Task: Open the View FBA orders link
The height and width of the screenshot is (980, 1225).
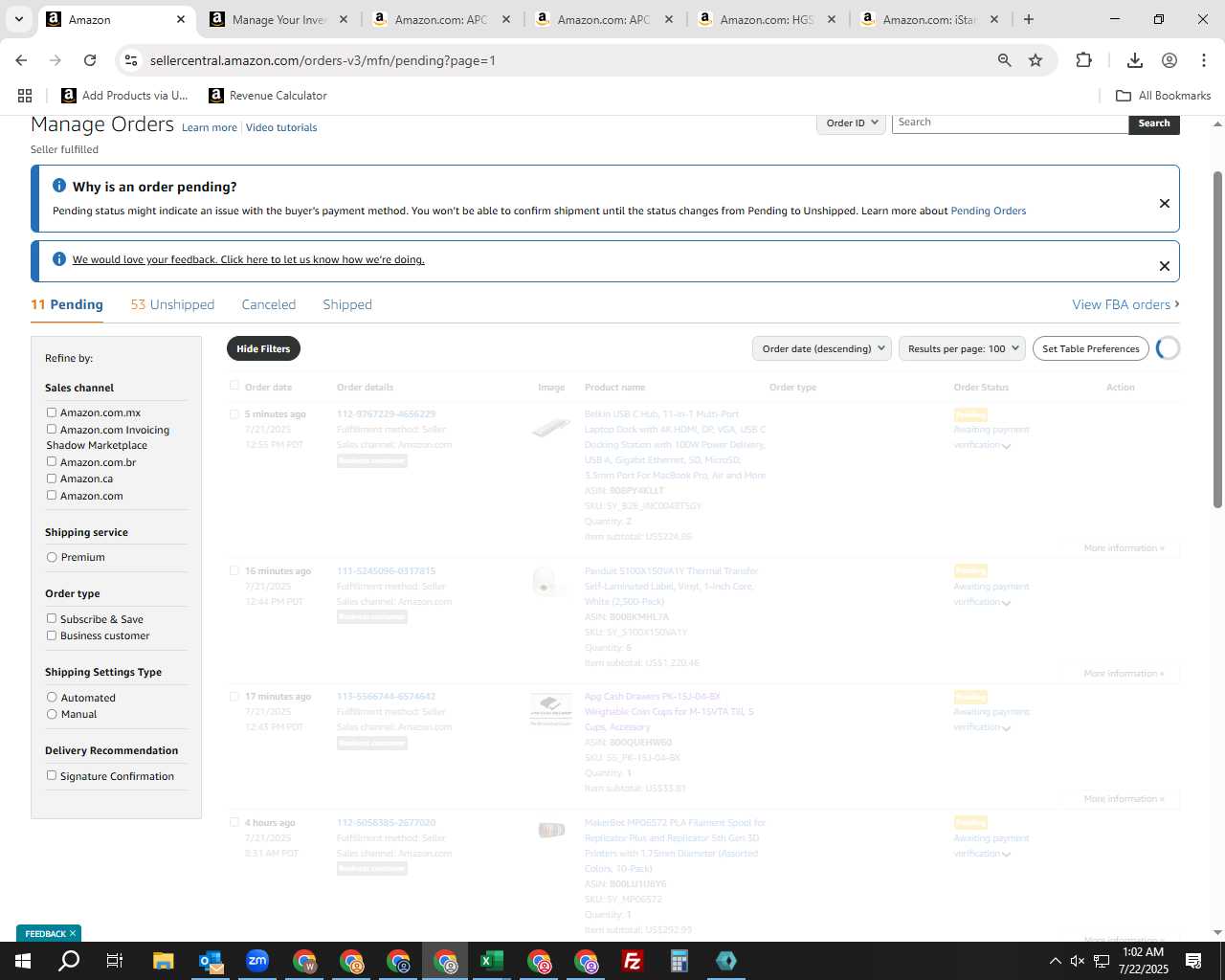Action: [x=1125, y=304]
